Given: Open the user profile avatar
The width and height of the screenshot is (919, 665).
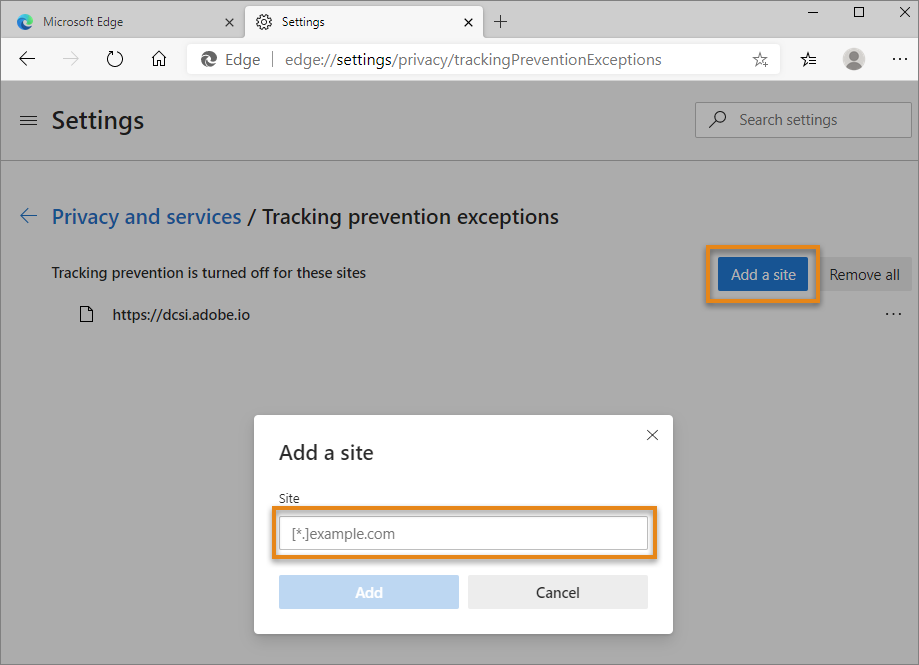Looking at the screenshot, I should (854, 59).
